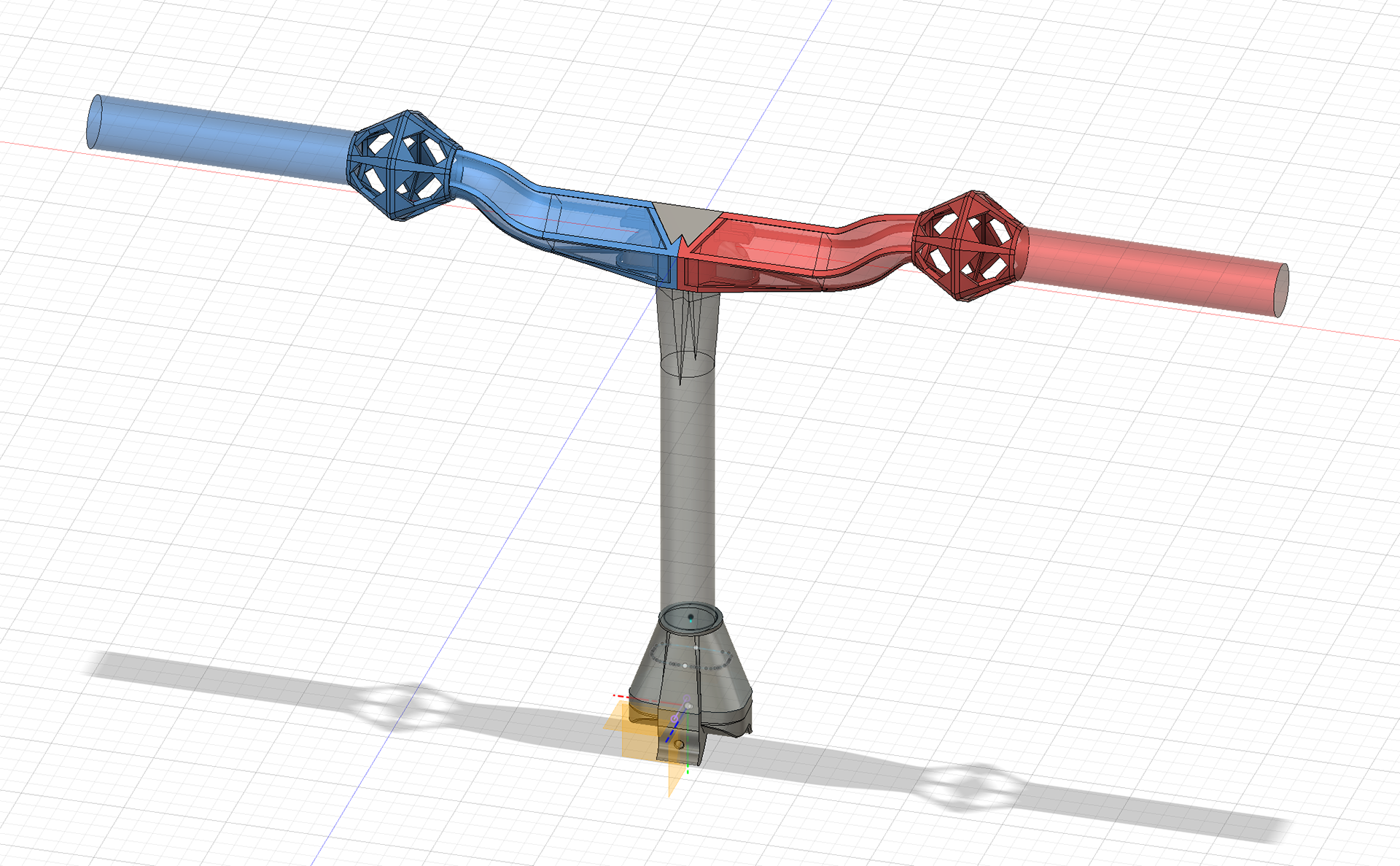Screen dimensions: 1400x866
Task: Click the end cap of red cylinder
Action: [1281, 290]
